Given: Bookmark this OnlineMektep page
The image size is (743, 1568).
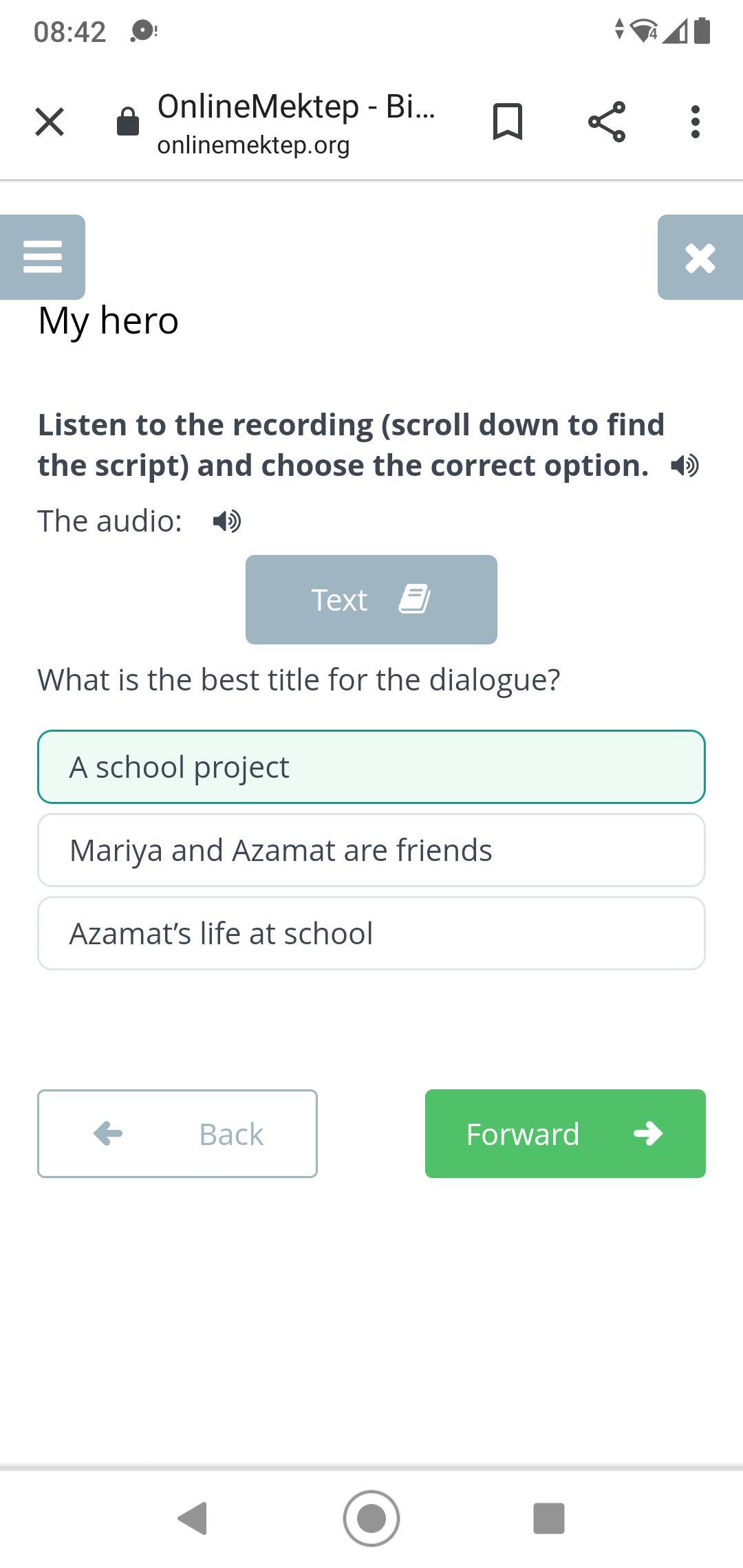Looking at the screenshot, I should 508,122.
